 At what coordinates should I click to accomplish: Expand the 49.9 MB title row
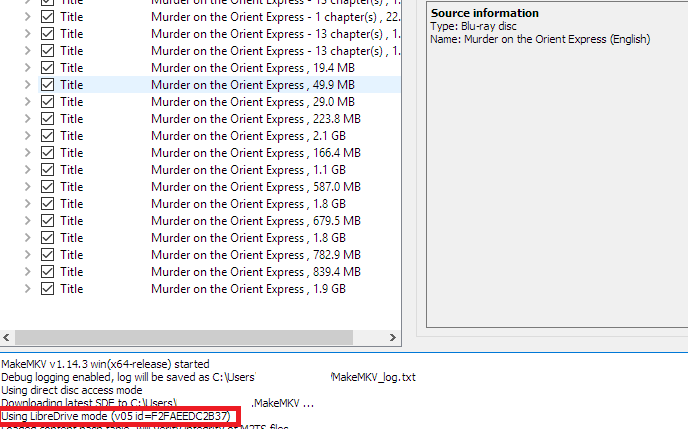[28, 85]
